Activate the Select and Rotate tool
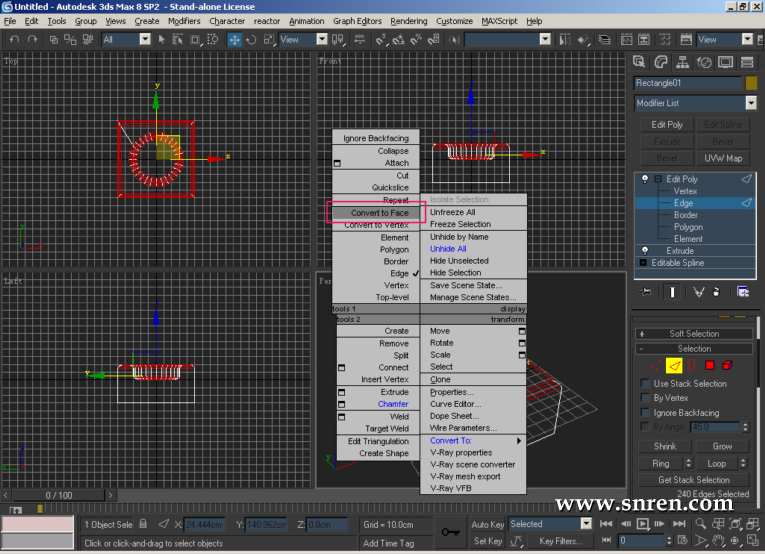This screenshot has height=554, width=765. pyautogui.click(x=251, y=40)
